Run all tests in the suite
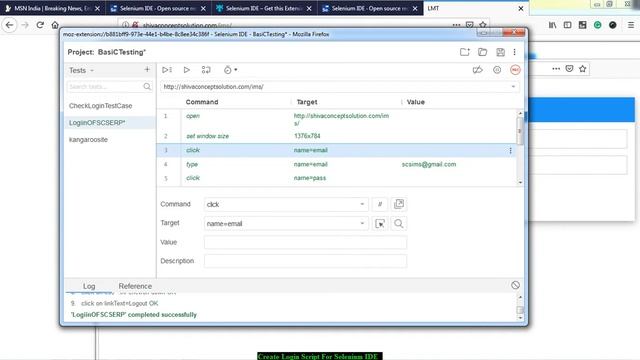Image resolution: width=640 pixels, height=360 pixels. [x=167, y=70]
